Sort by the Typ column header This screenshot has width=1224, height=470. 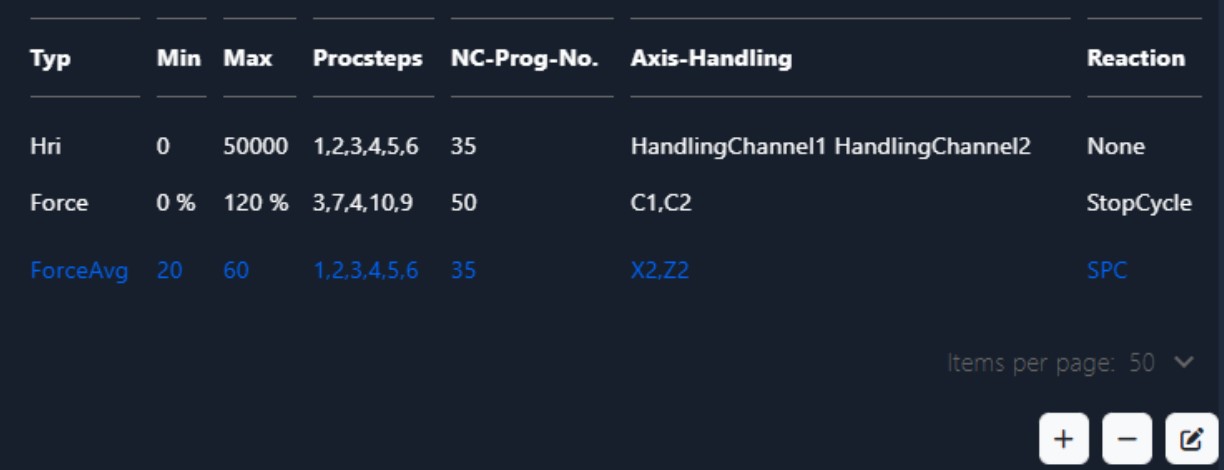pos(50,59)
